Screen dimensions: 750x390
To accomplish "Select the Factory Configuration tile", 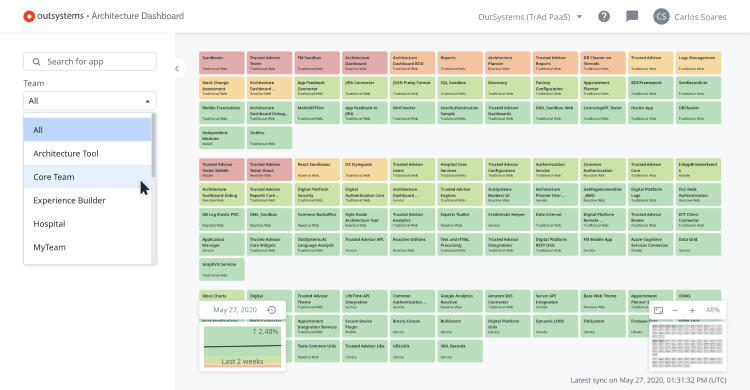I will [x=555, y=88].
